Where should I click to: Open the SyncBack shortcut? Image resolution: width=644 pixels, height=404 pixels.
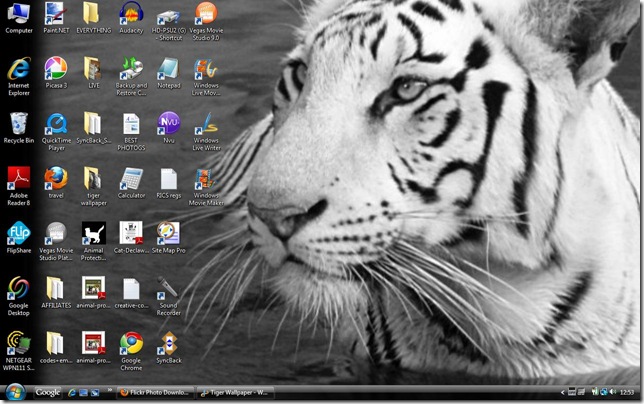168,348
